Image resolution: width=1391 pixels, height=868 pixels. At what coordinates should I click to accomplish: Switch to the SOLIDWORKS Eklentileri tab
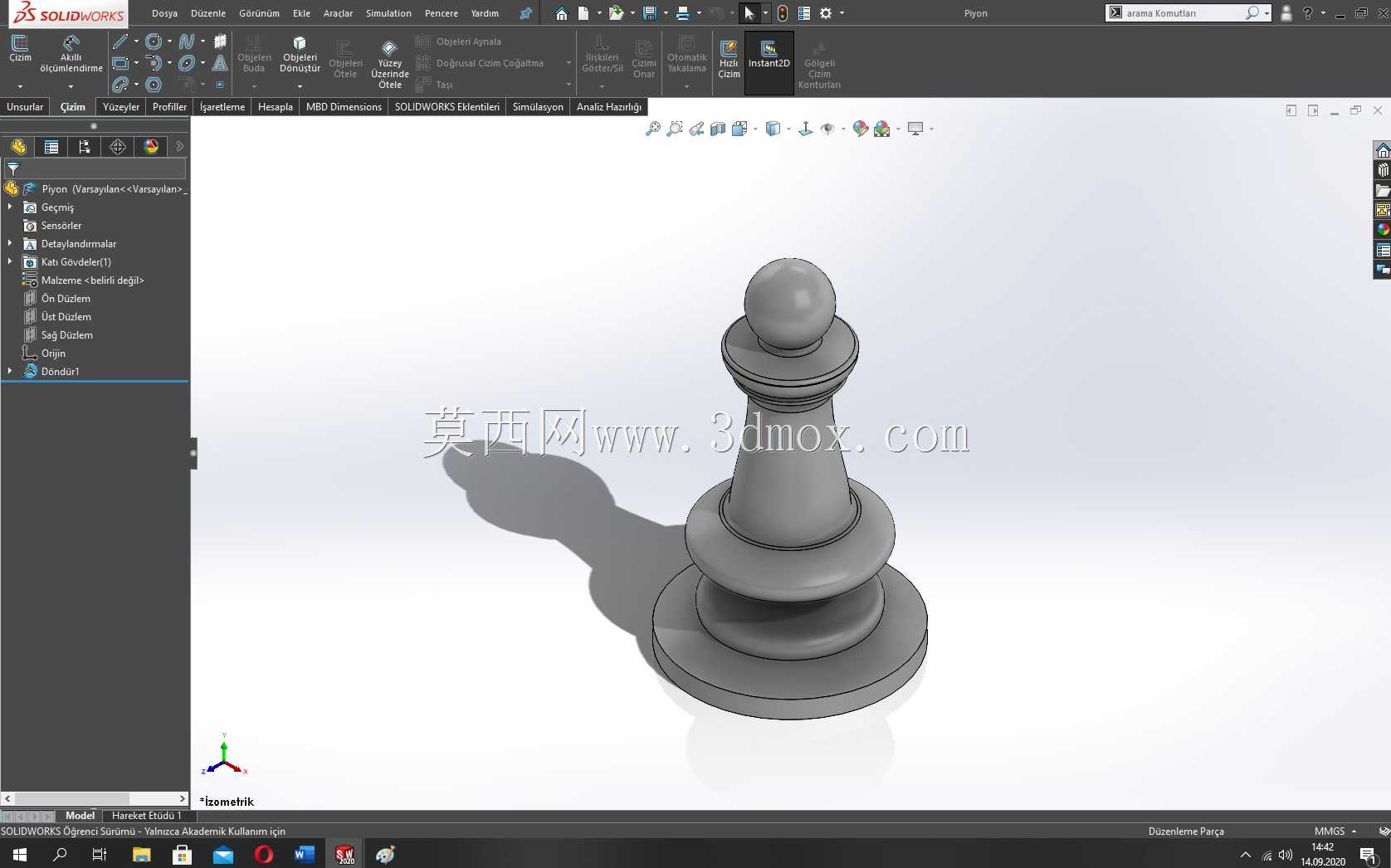(x=447, y=107)
